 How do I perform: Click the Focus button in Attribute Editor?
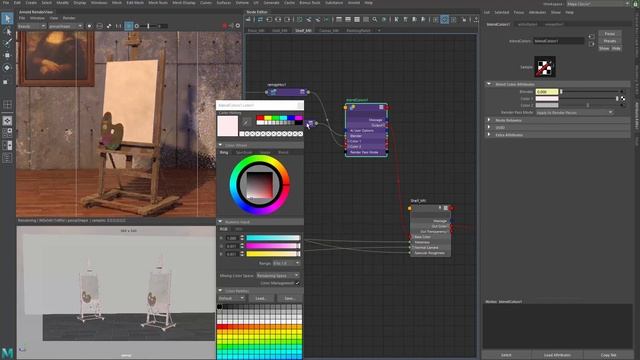(610, 33)
